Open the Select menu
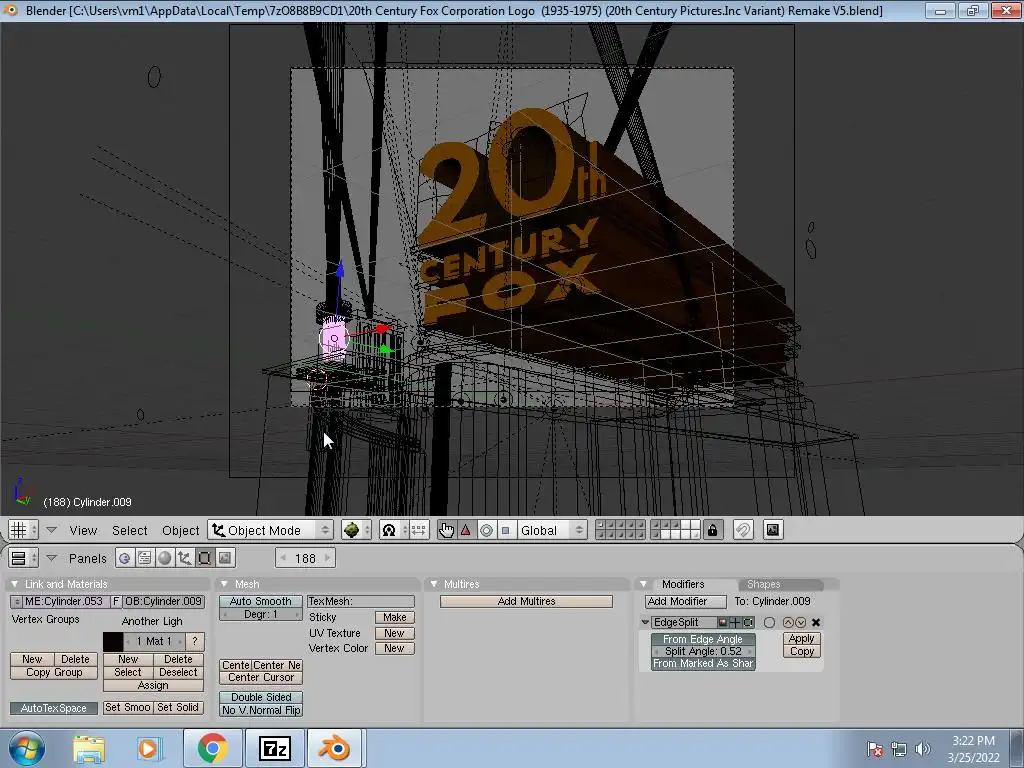The image size is (1024, 768). (129, 530)
